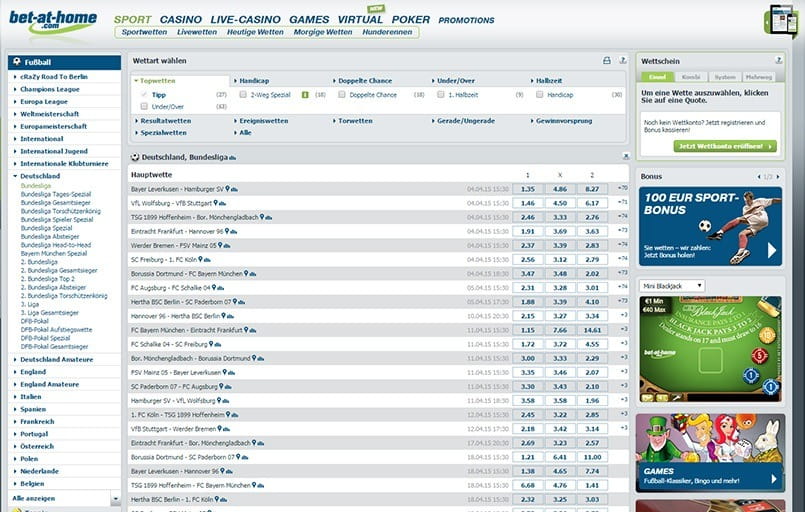Show previous bonus with left arrow
Image resolution: width=805 pixels, height=512 pixels.
pyautogui.click(x=759, y=177)
